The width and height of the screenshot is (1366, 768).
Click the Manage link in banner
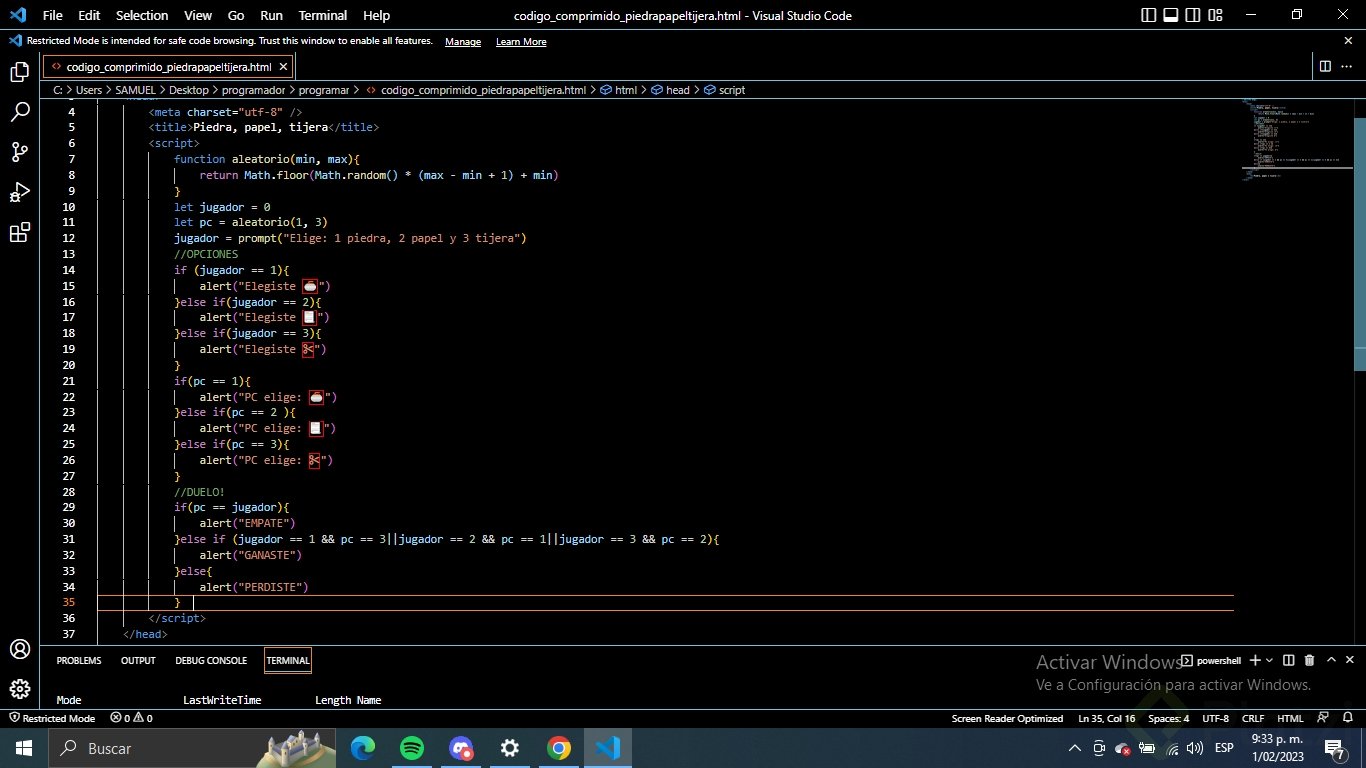(463, 42)
